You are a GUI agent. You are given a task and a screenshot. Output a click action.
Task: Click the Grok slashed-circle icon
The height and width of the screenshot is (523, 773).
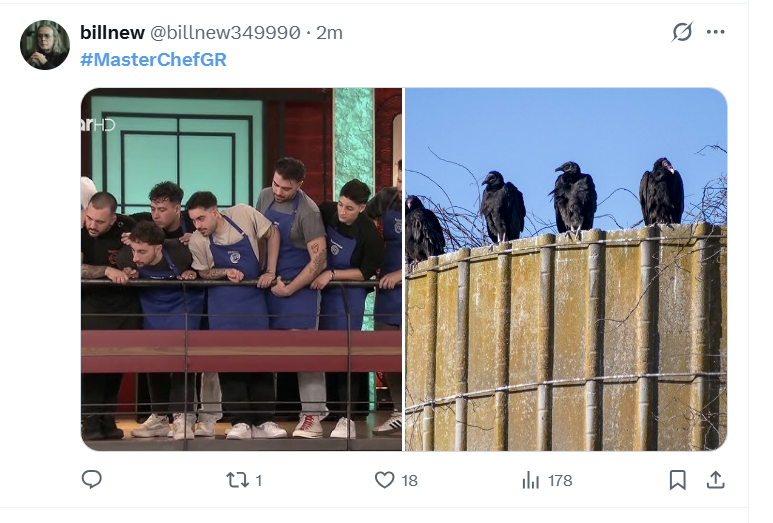(682, 32)
